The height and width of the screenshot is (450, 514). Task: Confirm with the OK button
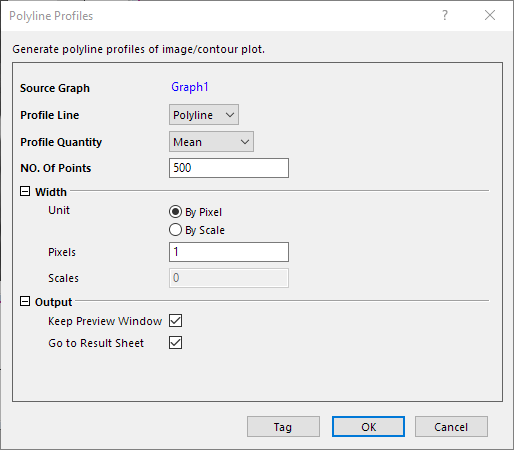[368, 427]
